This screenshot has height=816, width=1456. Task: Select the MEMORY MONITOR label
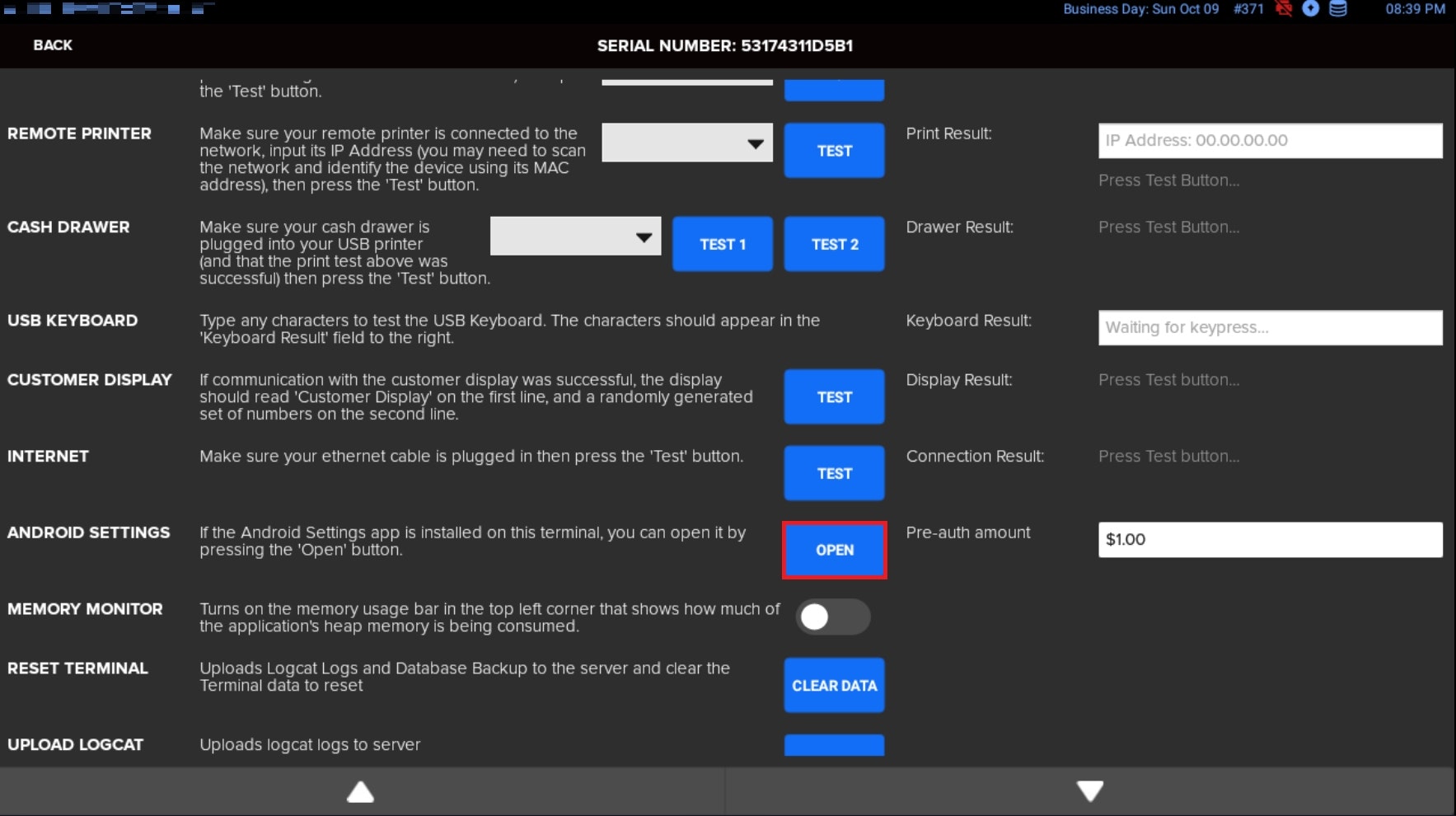tap(85, 609)
